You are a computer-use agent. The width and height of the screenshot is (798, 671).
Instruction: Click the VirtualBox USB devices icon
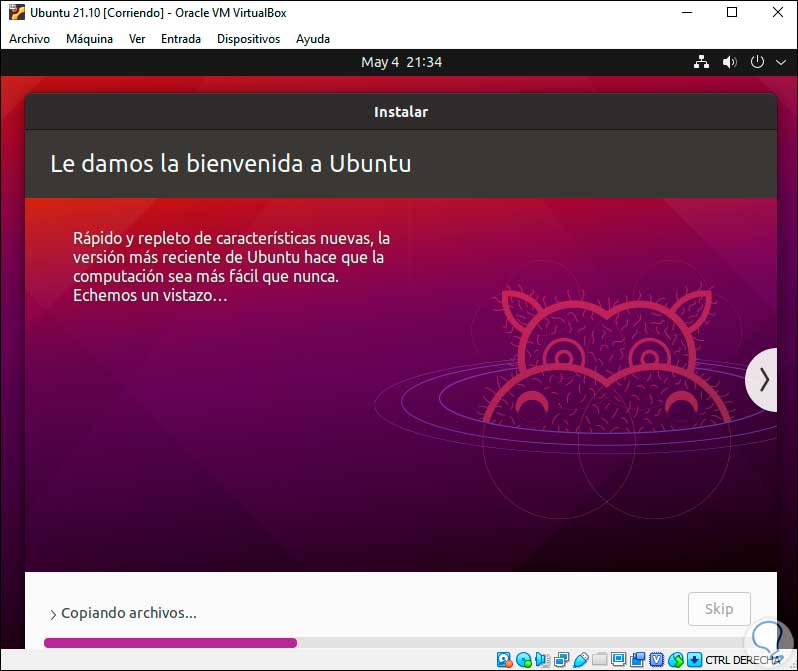coord(581,660)
